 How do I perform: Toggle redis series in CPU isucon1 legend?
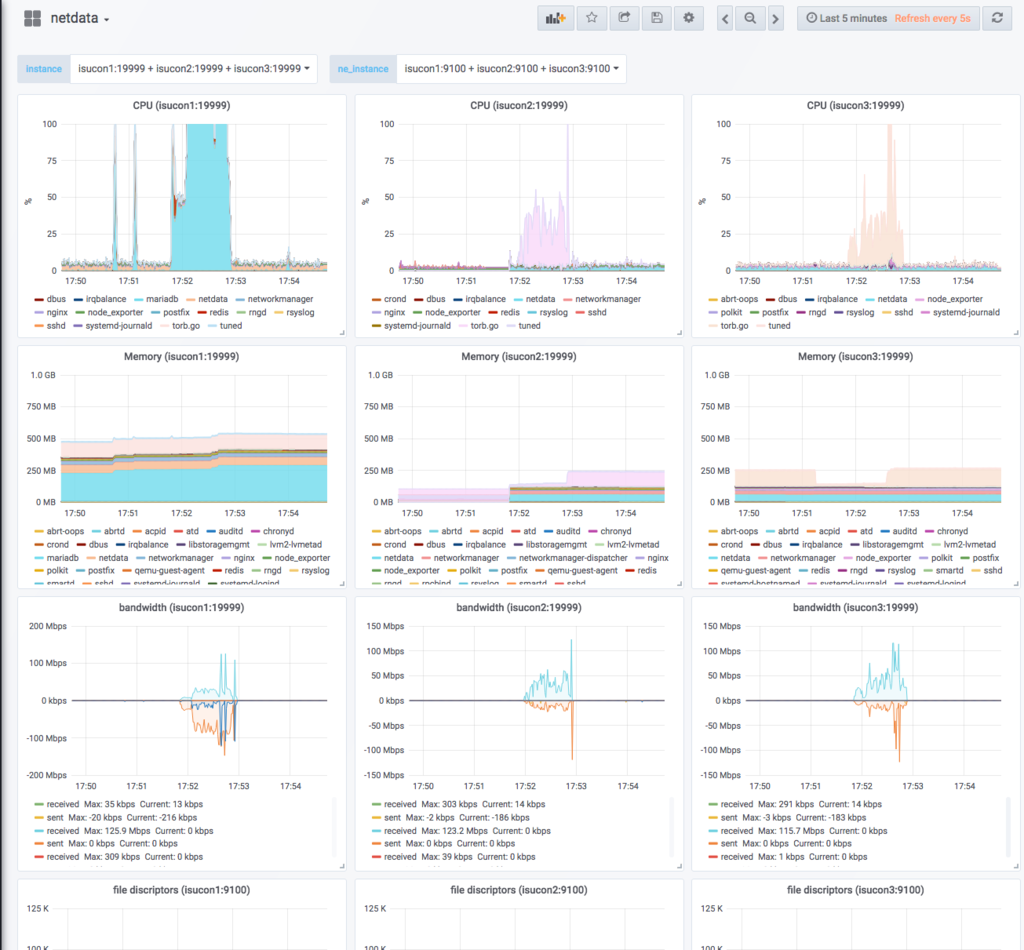pos(219,313)
